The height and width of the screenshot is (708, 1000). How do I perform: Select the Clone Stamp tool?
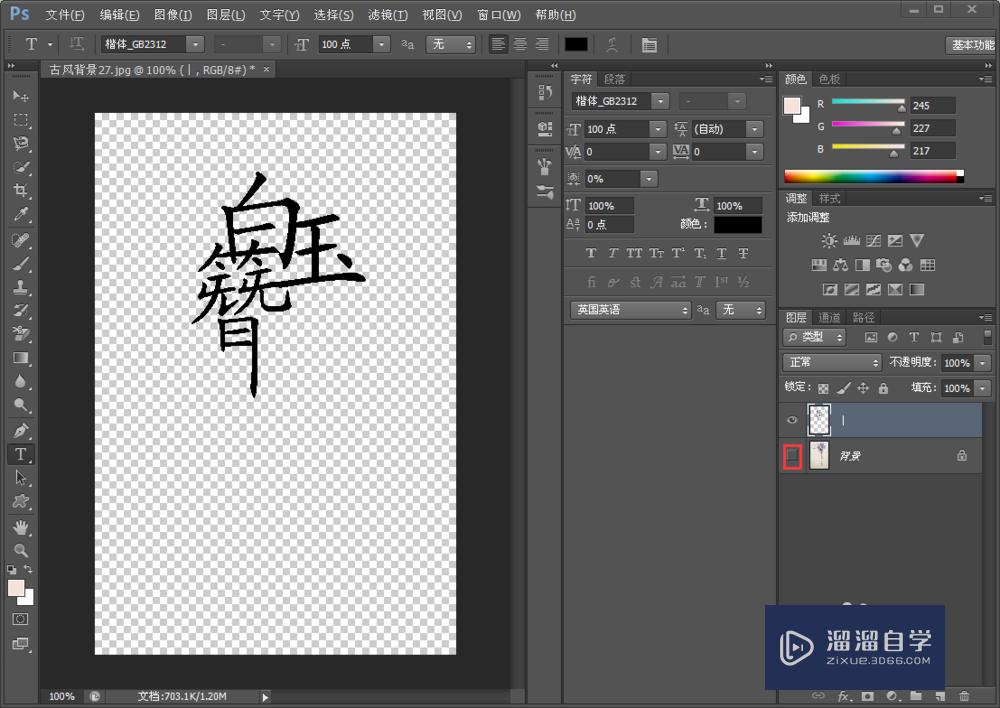click(20, 288)
